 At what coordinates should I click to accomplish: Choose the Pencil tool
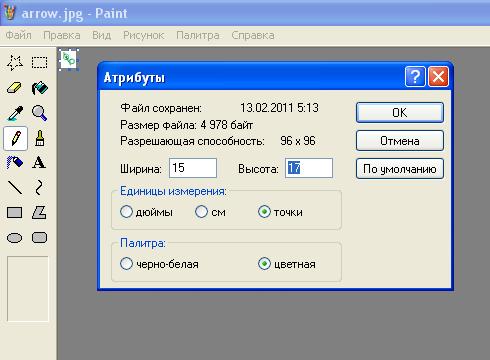(x=15, y=138)
